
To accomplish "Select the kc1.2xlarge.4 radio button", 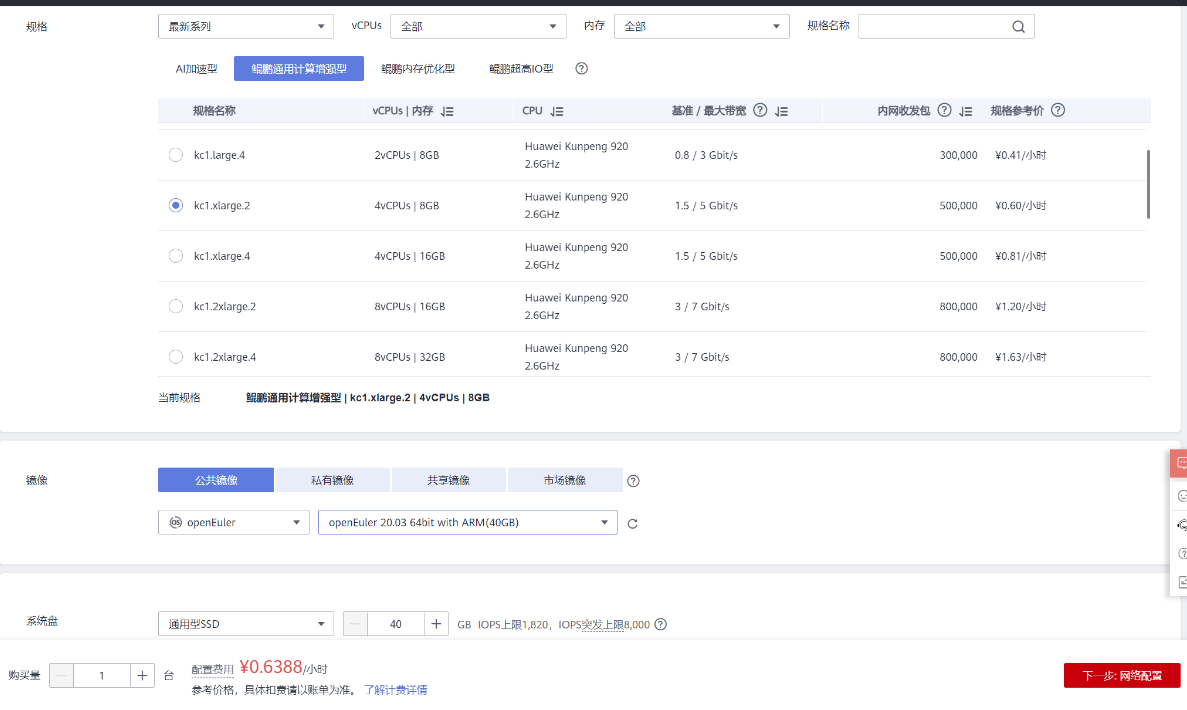I will (x=176, y=357).
